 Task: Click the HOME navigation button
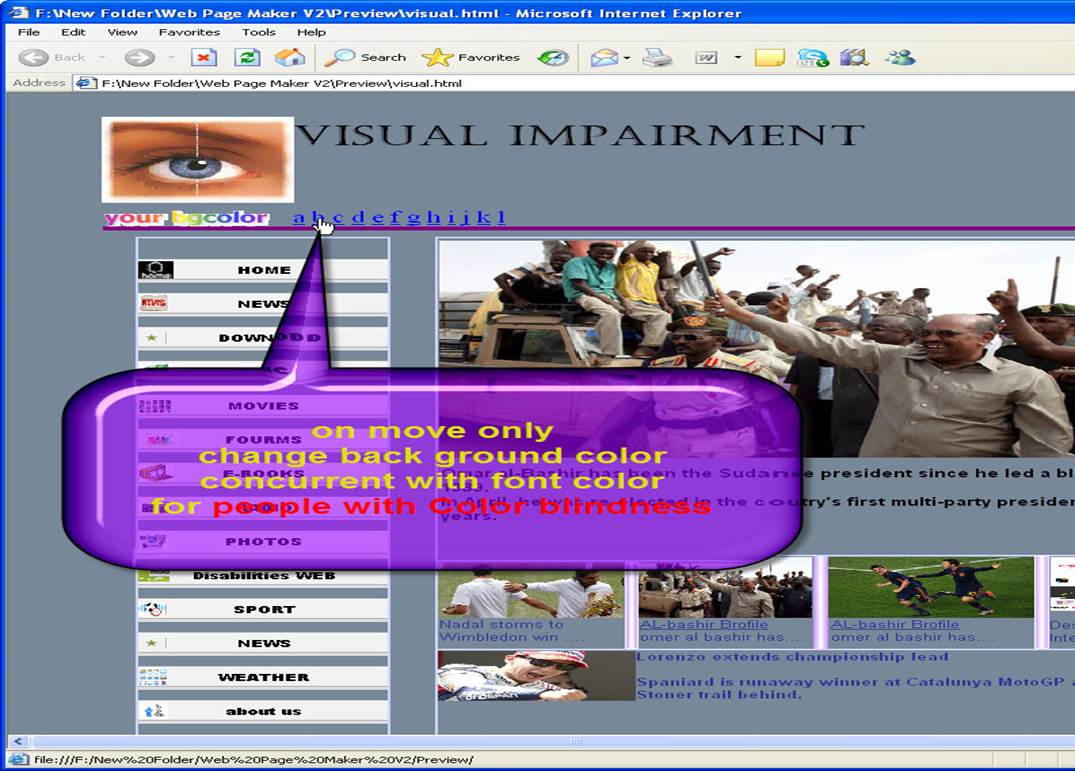point(263,270)
